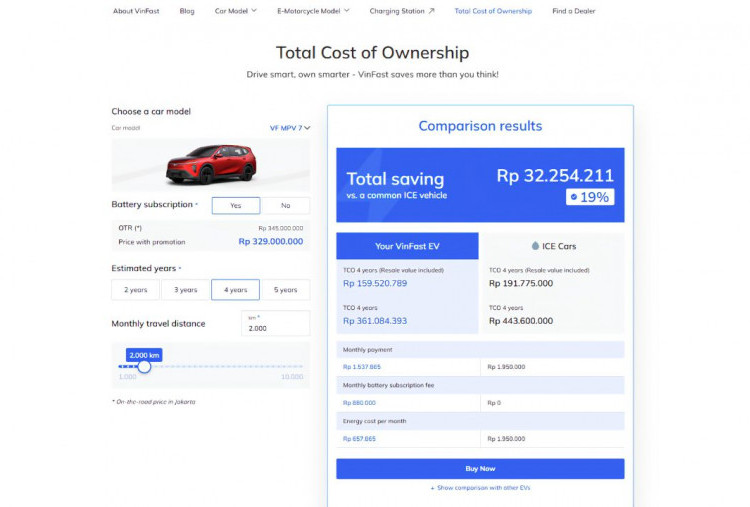Click VinFast TCO value Rp 361.084.393
Screen dimensions: 750x507
(x=375, y=321)
